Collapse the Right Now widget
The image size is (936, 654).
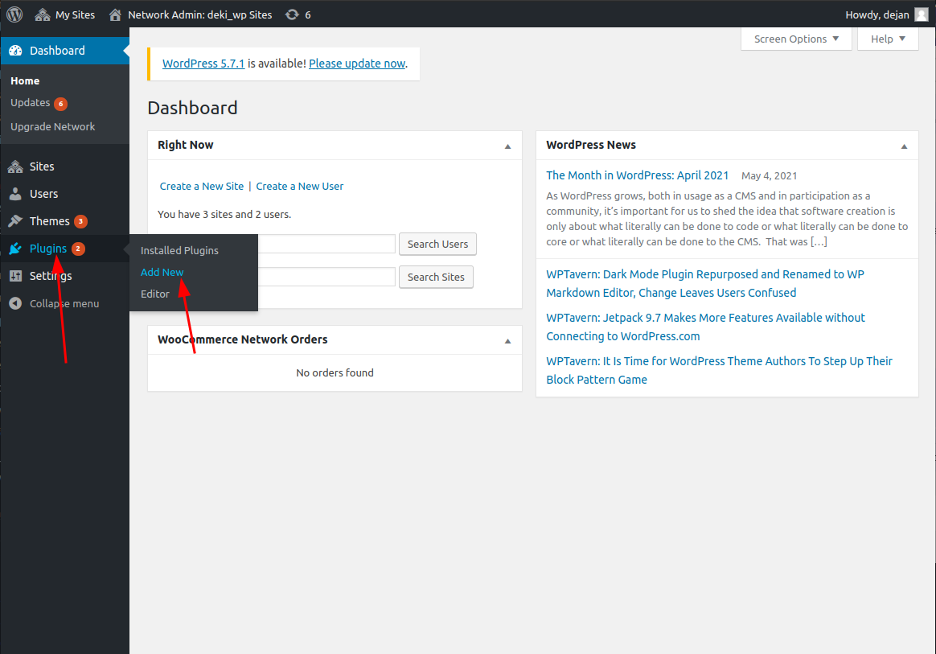507,146
